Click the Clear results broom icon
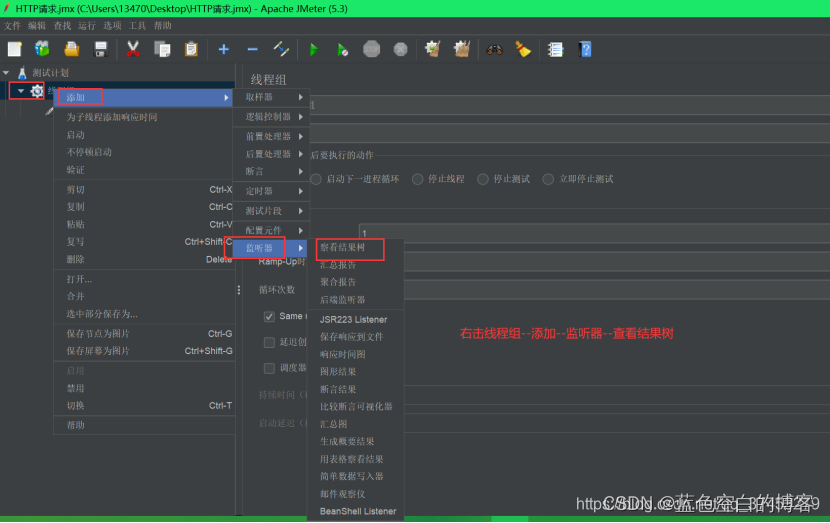 tap(433, 49)
